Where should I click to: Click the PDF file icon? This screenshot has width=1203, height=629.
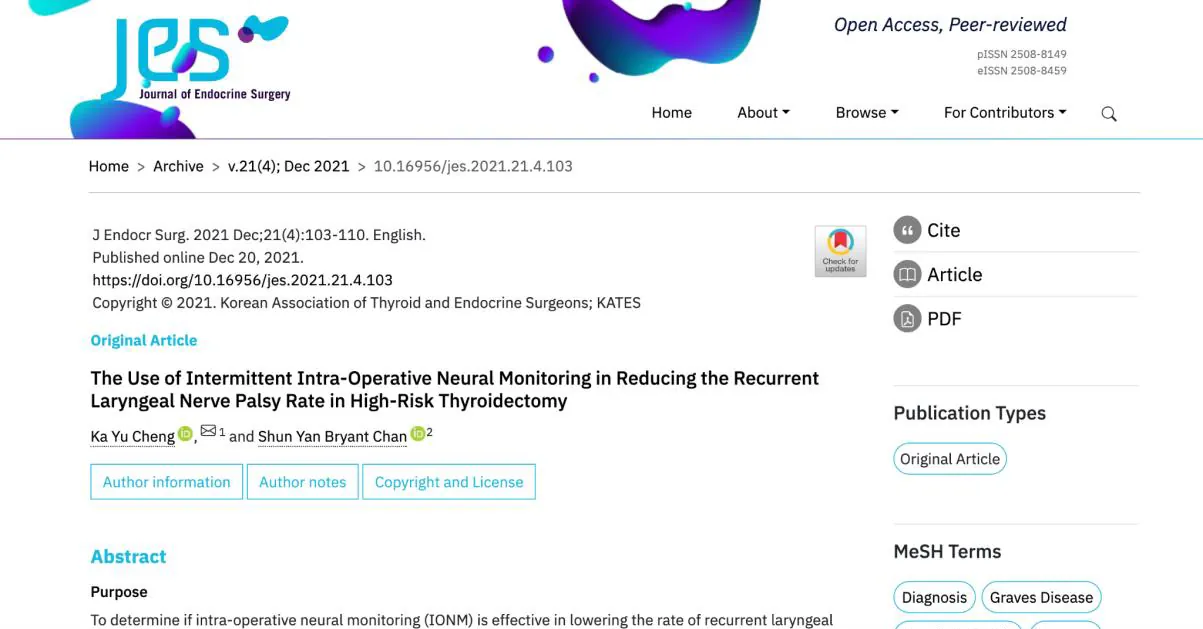click(907, 319)
